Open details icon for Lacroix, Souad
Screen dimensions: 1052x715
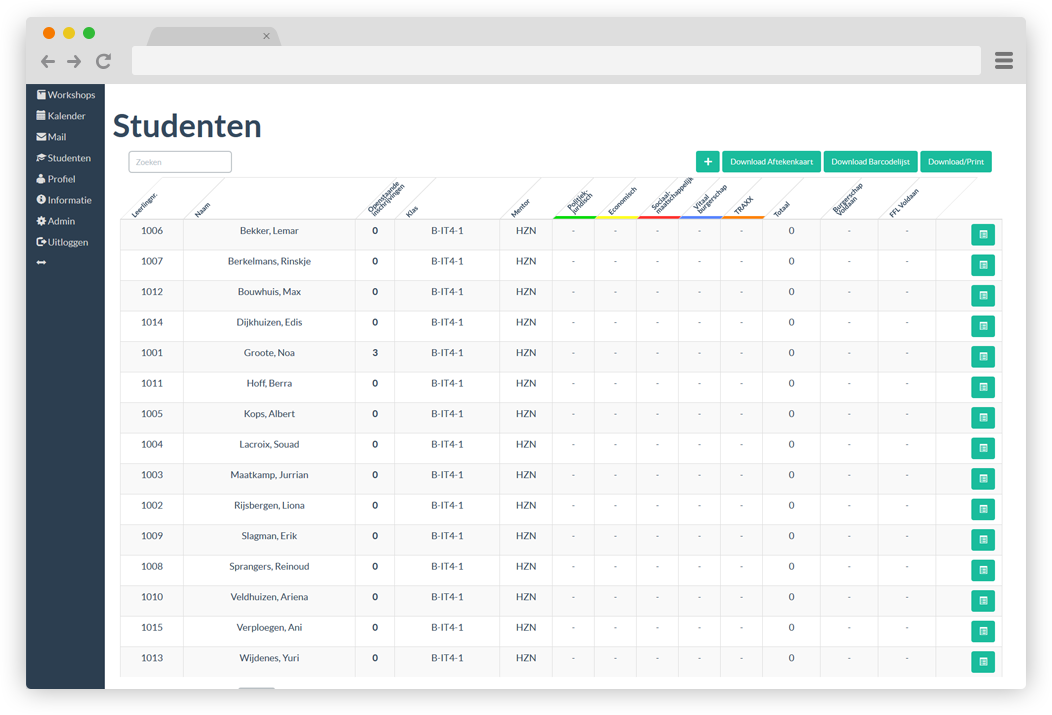(x=983, y=448)
